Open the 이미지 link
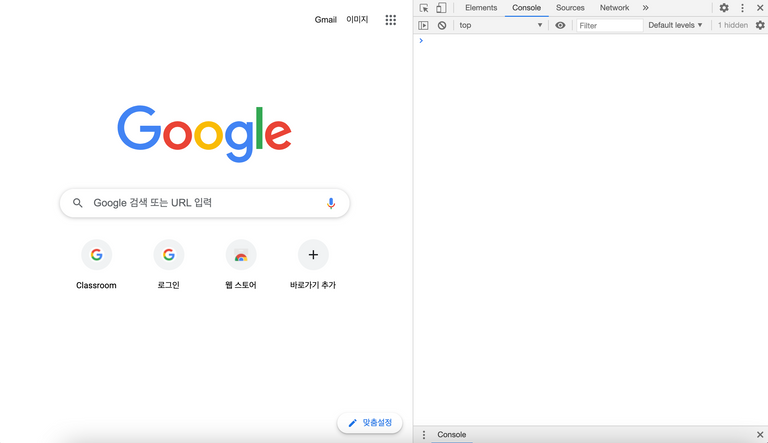Viewport: 768px width, 443px height. click(x=357, y=20)
